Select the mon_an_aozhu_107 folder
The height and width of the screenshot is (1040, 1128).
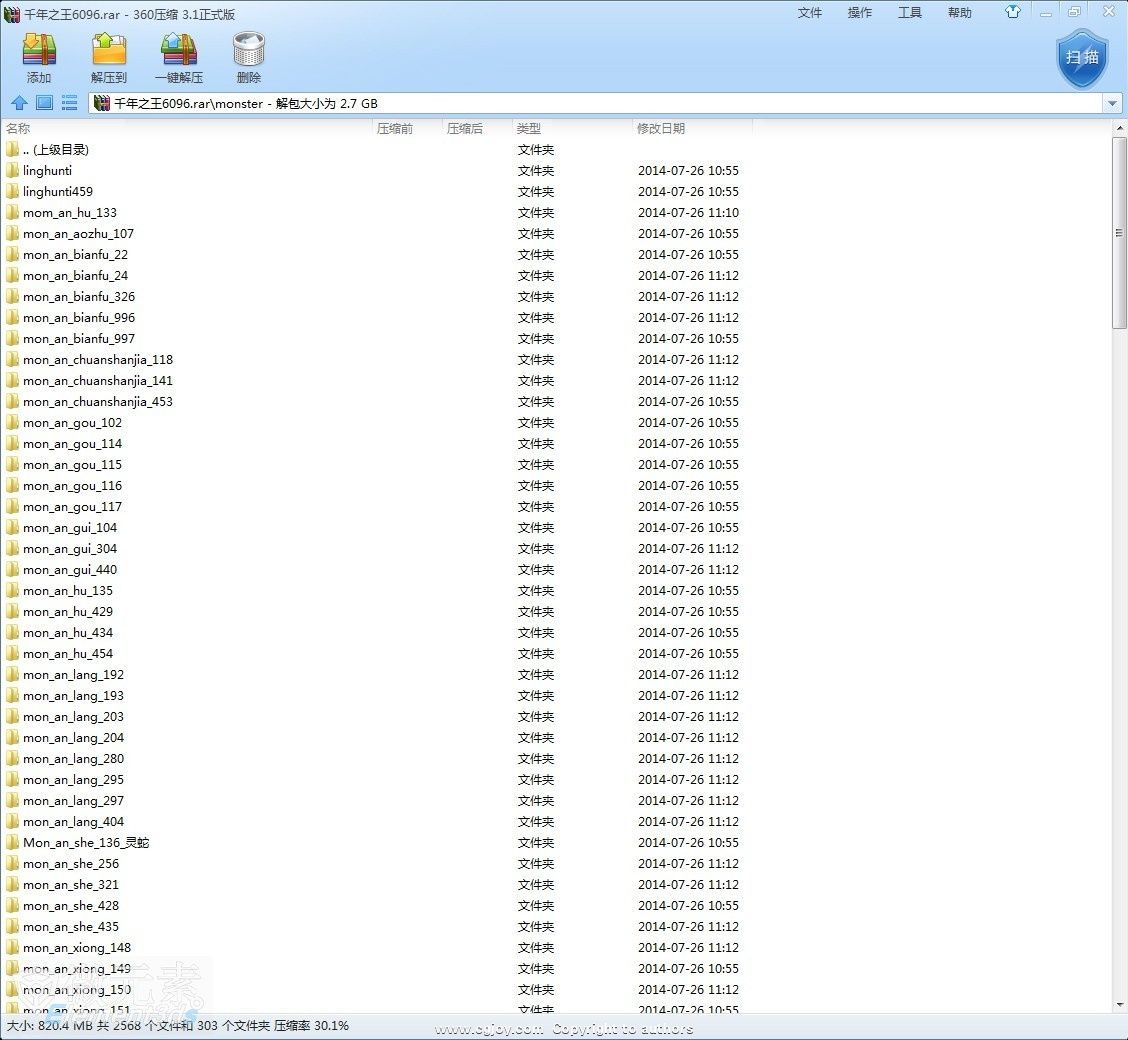(x=78, y=234)
